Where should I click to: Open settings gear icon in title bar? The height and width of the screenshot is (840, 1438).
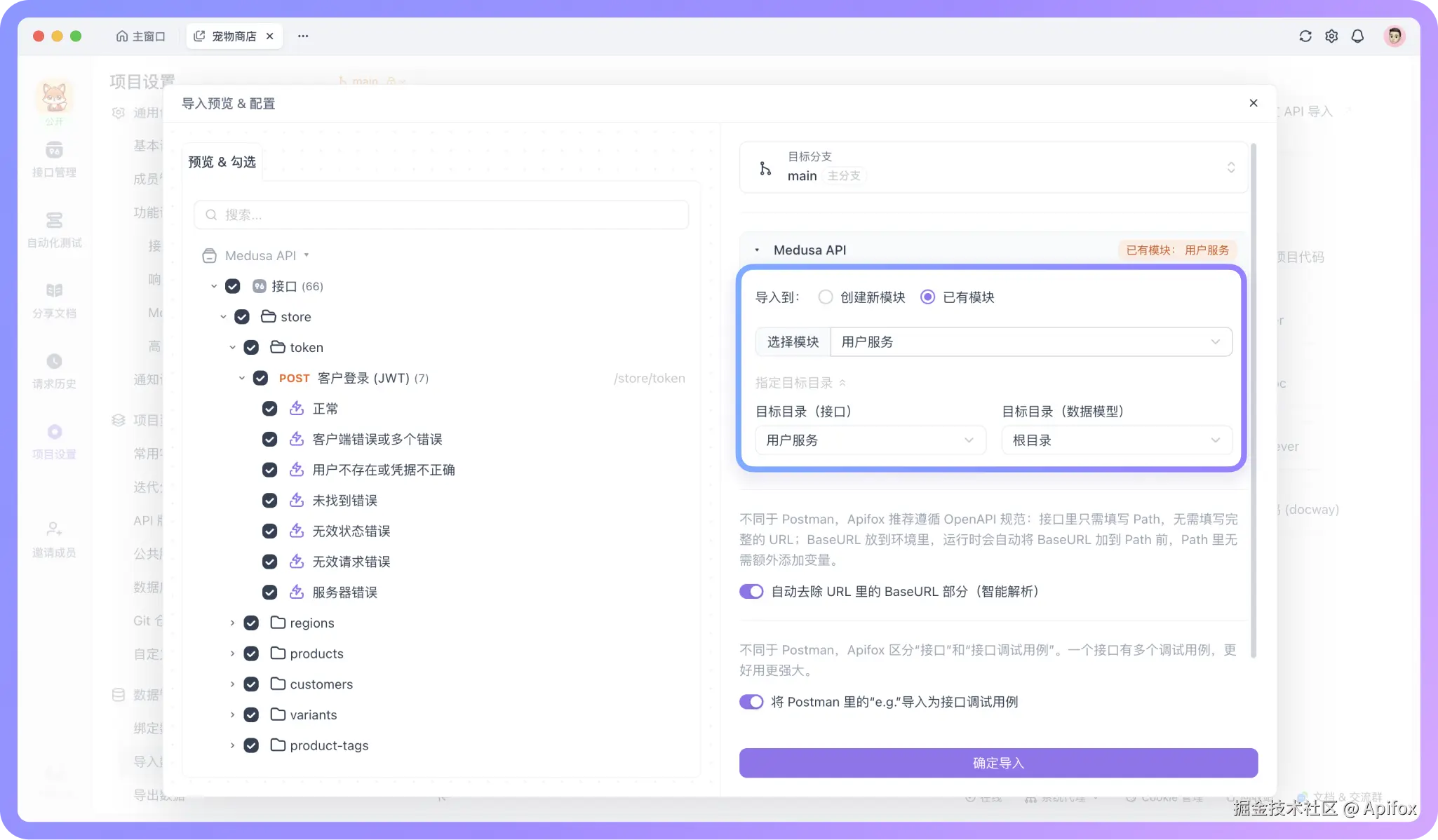click(1331, 36)
